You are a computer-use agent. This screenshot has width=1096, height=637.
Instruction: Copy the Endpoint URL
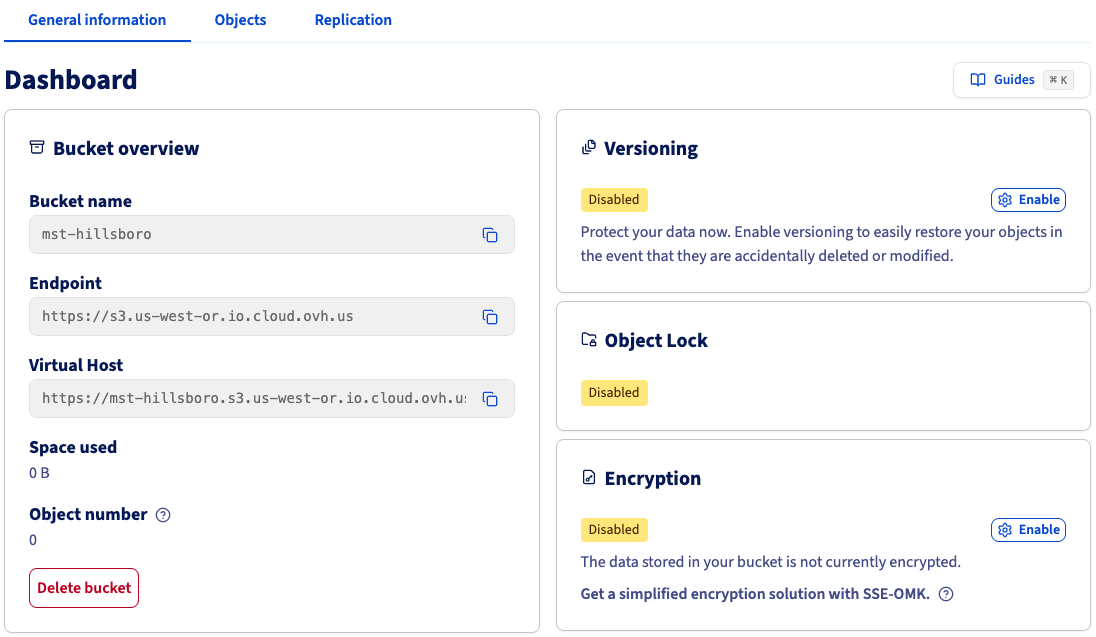[x=490, y=317]
